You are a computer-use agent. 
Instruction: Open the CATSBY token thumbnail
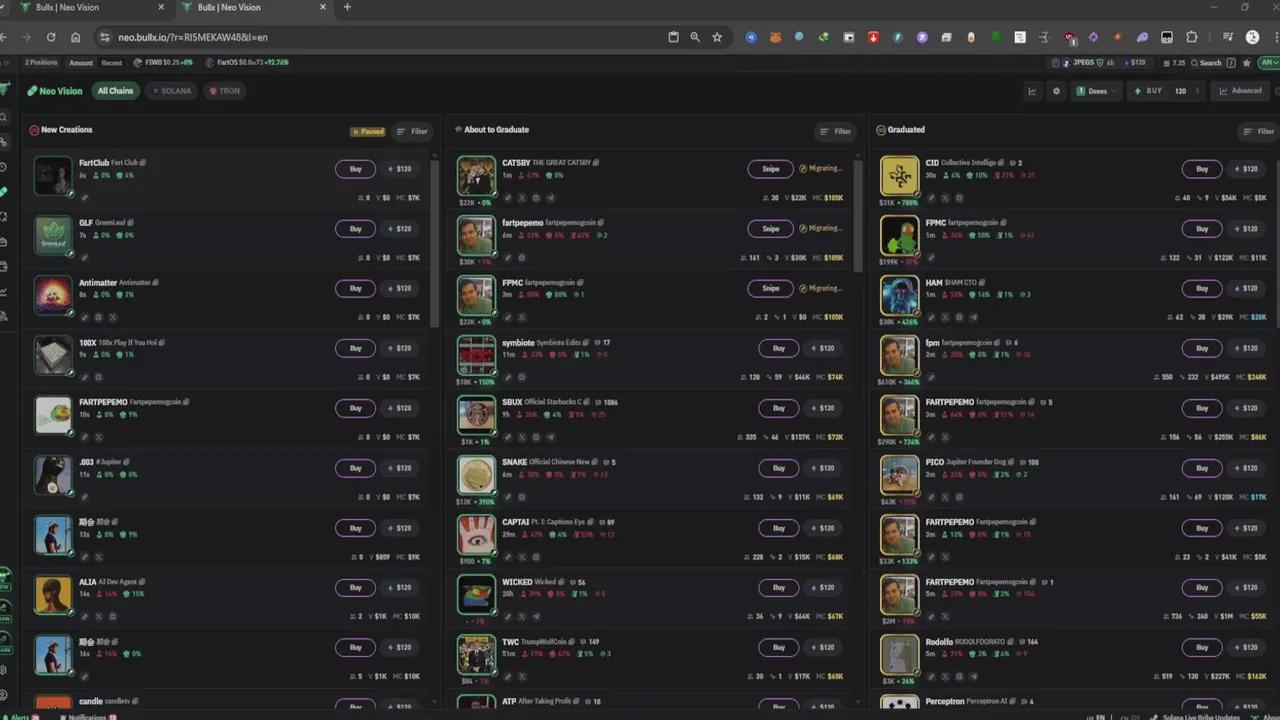pos(476,176)
